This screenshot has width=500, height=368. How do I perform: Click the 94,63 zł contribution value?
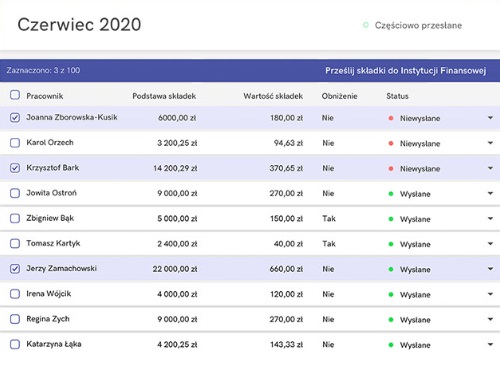tap(288, 143)
